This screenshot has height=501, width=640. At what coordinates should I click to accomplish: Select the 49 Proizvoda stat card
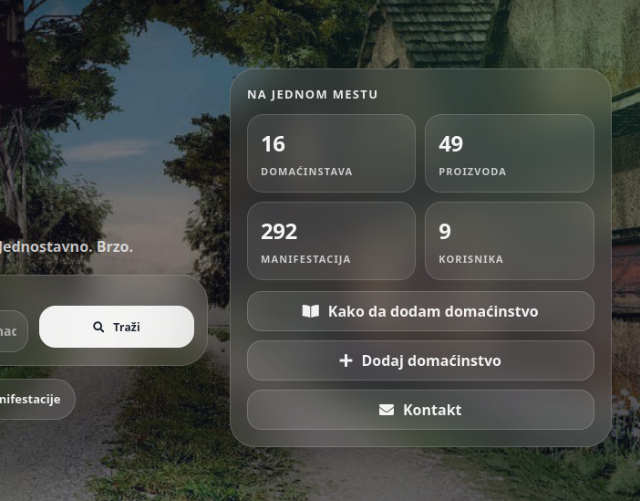(x=509, y=153)
